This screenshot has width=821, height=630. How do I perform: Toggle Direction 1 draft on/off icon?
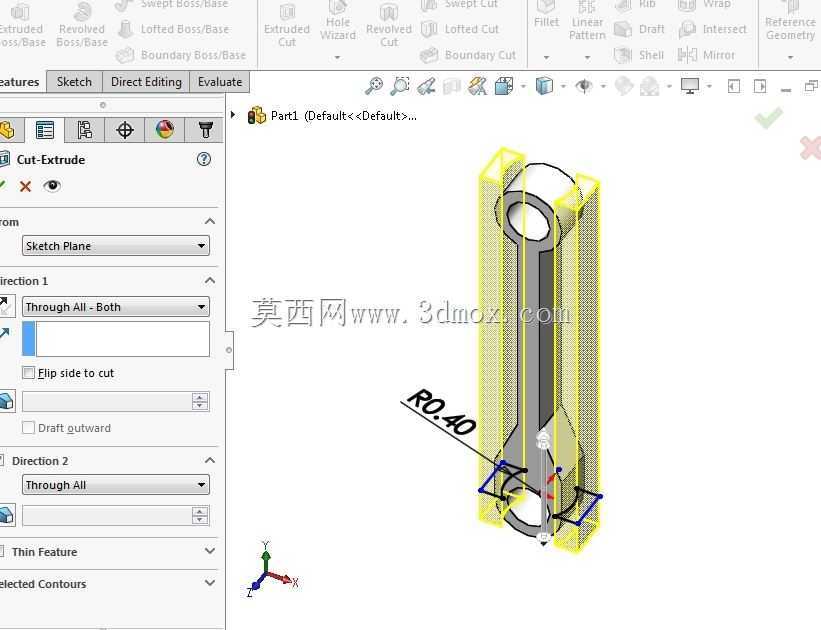pyautogui.click(x=6, y=402)
